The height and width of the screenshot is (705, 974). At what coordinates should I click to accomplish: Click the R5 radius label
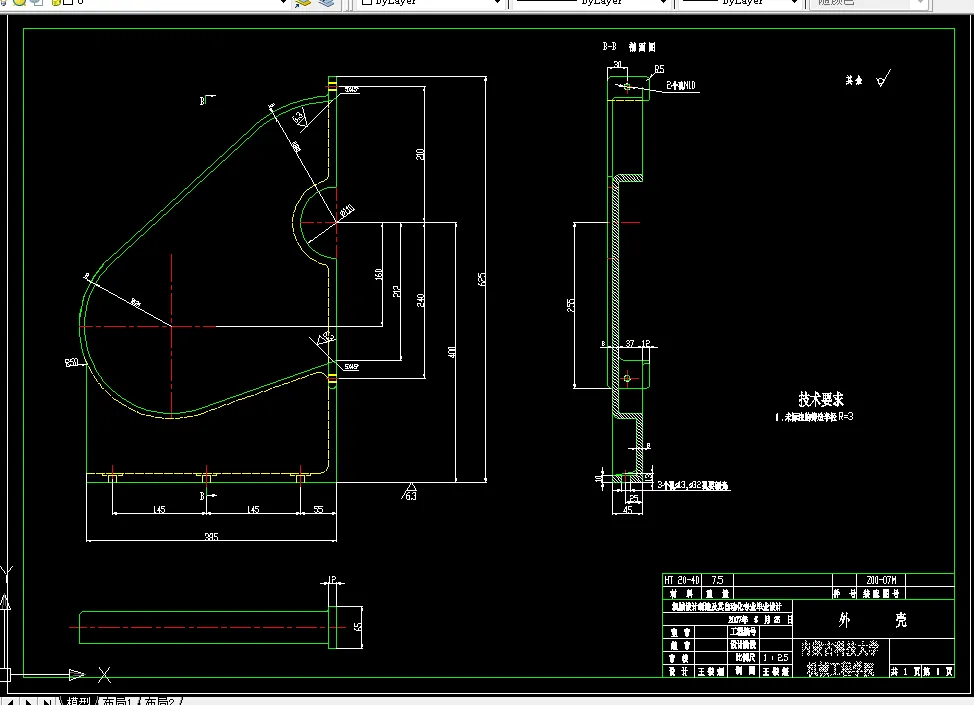coord(659,69)
